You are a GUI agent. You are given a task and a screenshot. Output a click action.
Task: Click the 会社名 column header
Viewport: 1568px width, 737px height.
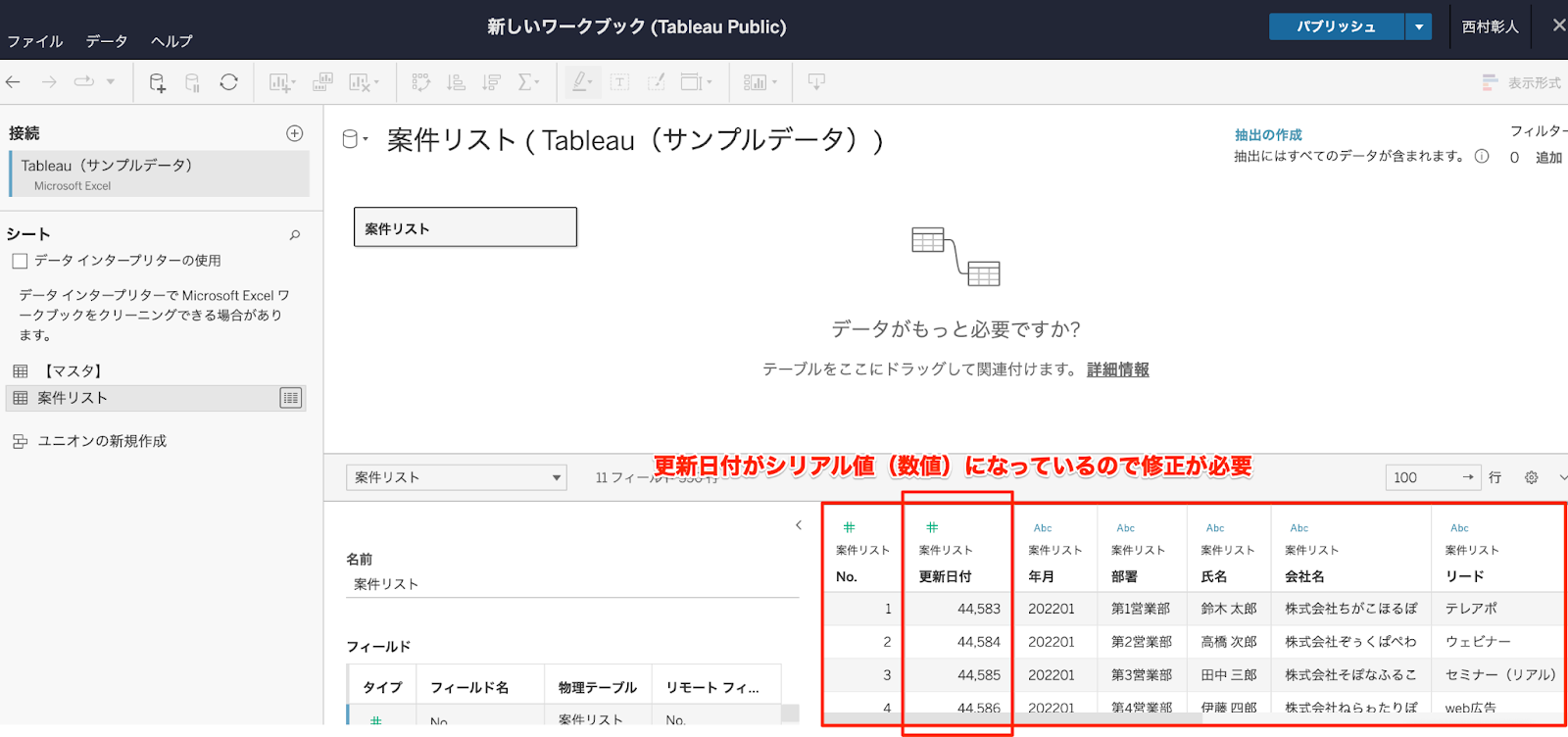1304,577
